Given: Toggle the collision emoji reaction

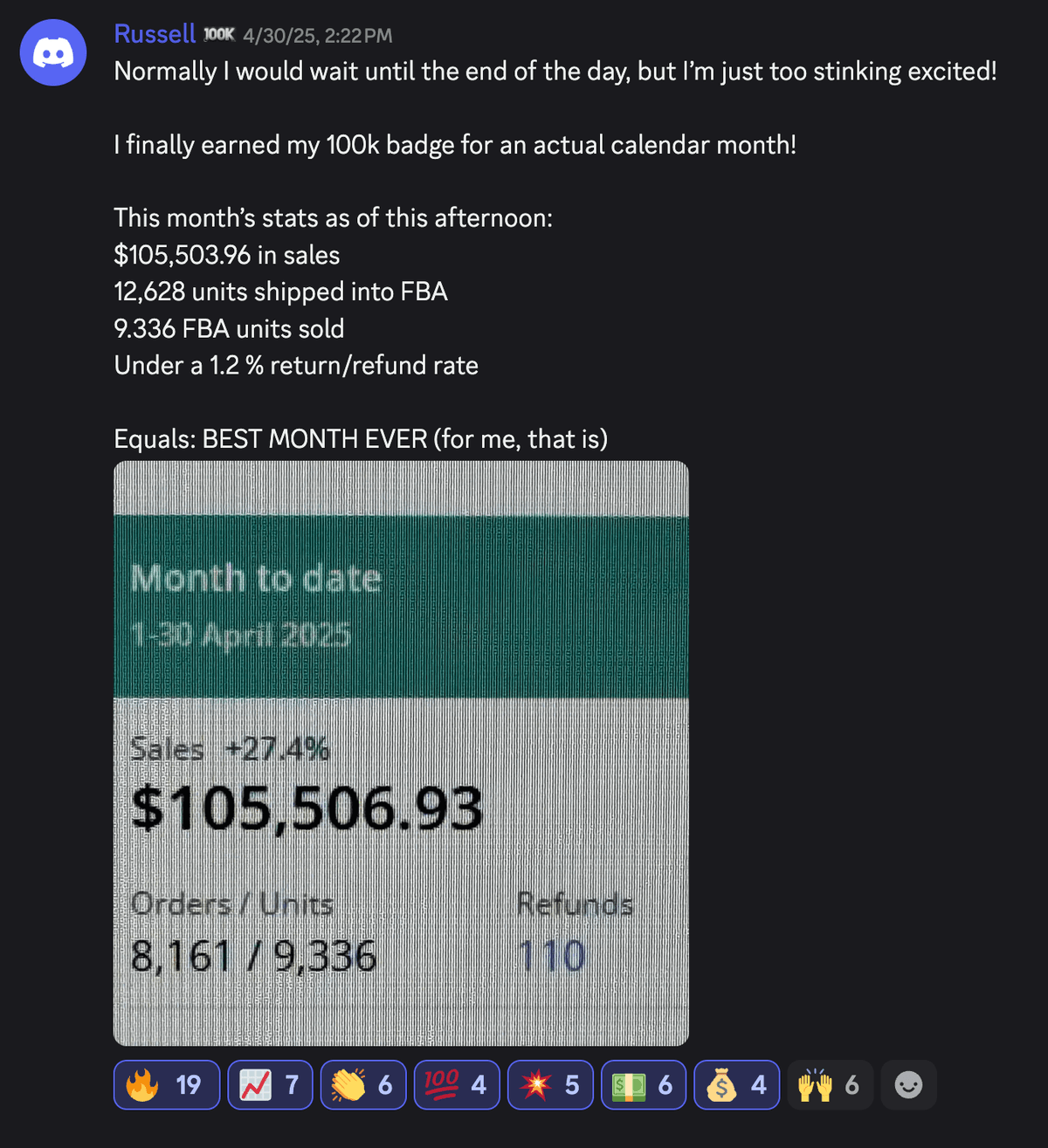Looking at the screenshot, I should [x=550, y=1084].
